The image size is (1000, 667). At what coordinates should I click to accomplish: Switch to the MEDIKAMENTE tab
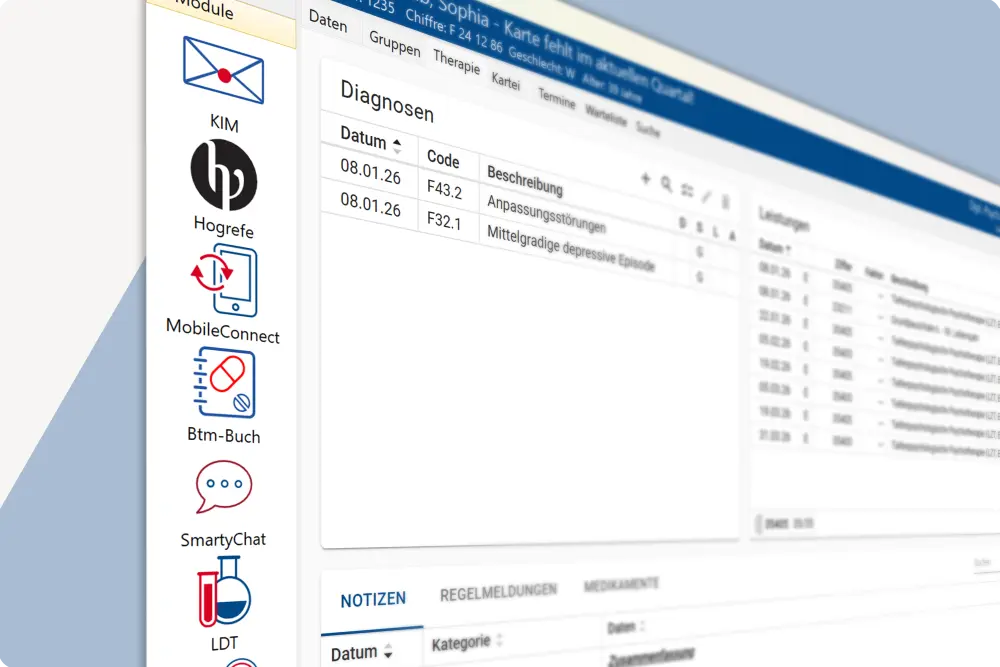point(621,584)
